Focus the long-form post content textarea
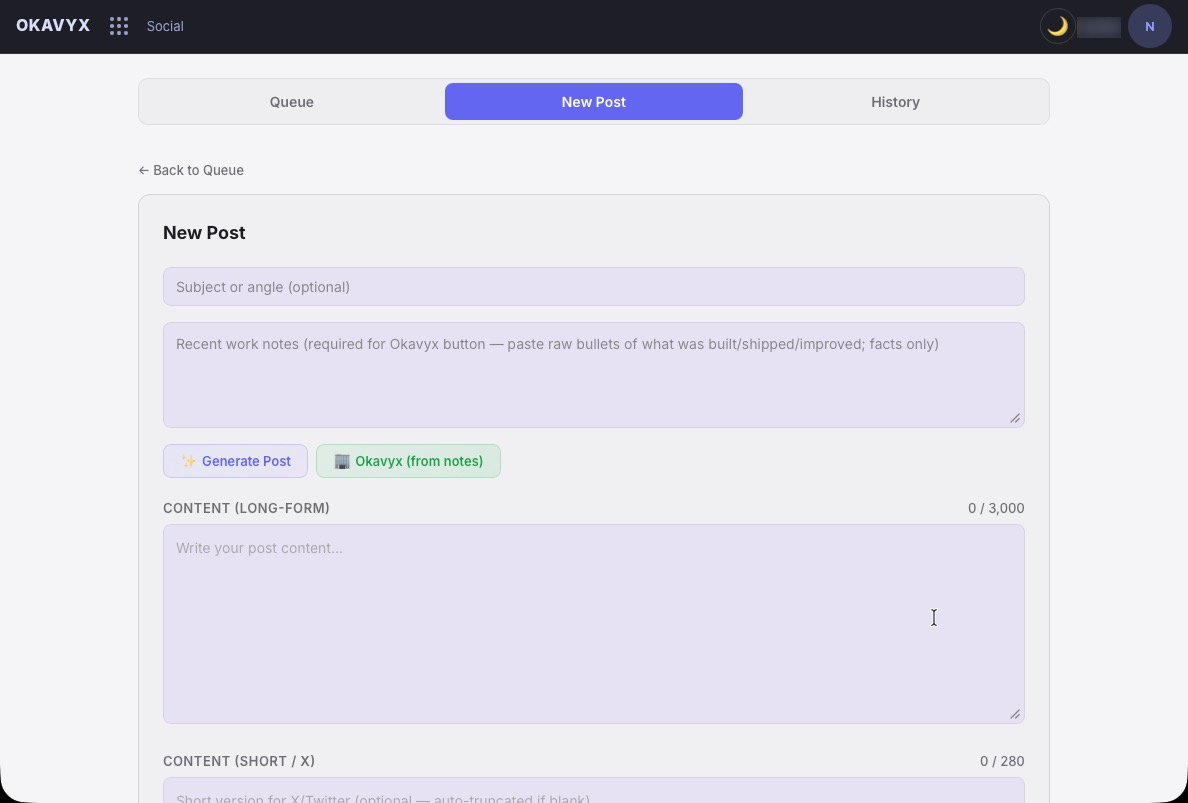 [593, 623]
